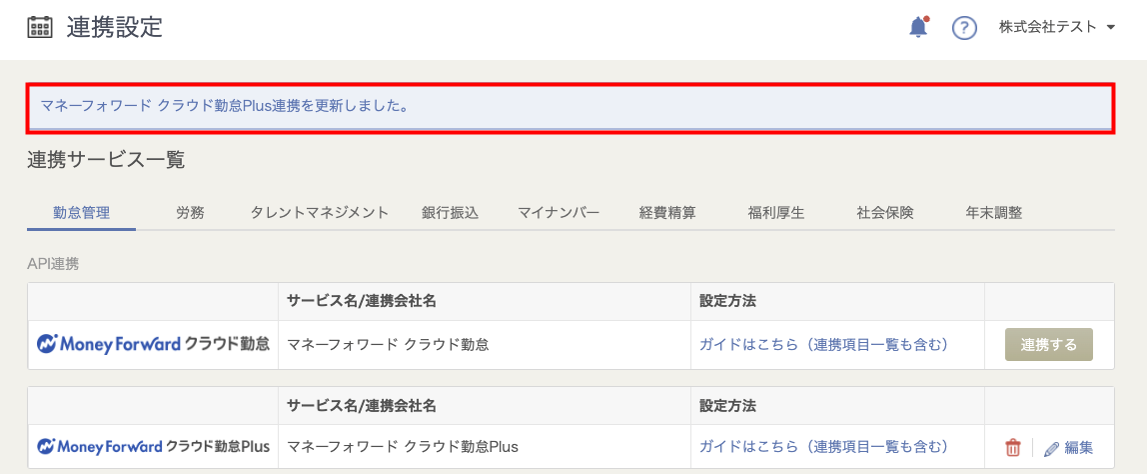Viewport: 1147px width, 474px height.
Task: Open the タレントマネジメント tab
Action: pyautogui.click(x=319, y=212)
